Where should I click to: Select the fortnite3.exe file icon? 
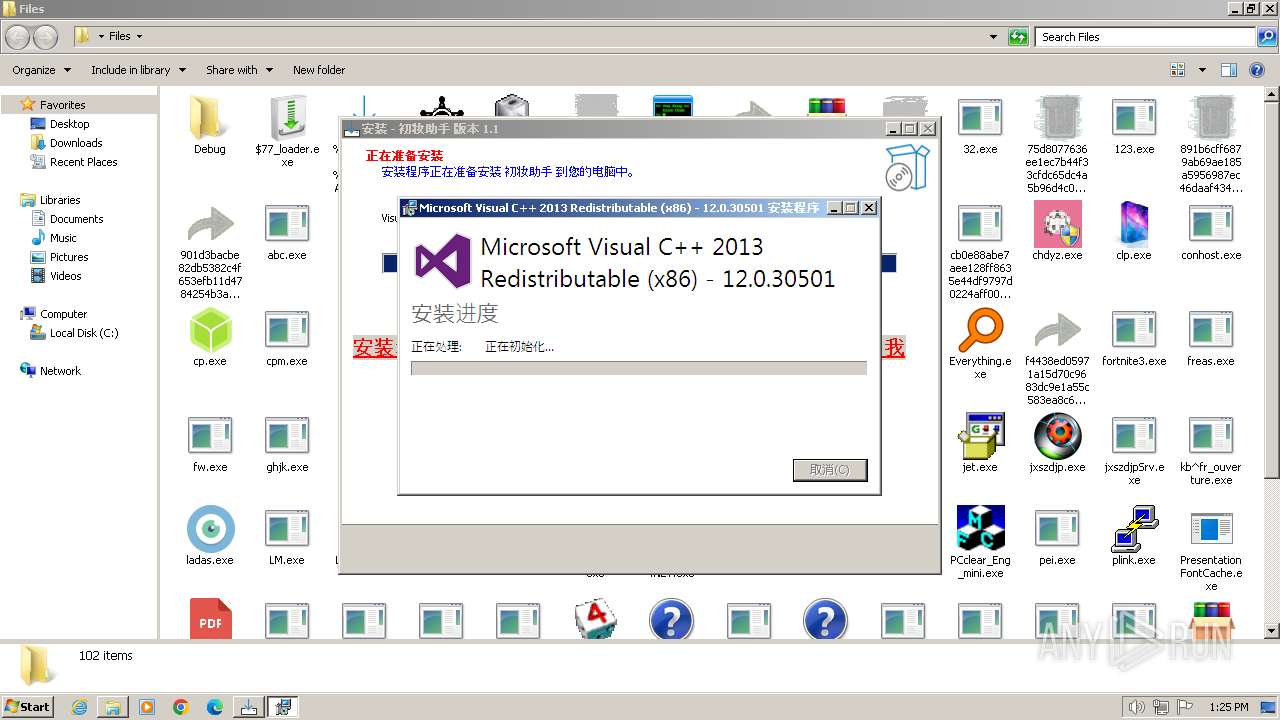pyautogui.click(x=1134, y=330)
